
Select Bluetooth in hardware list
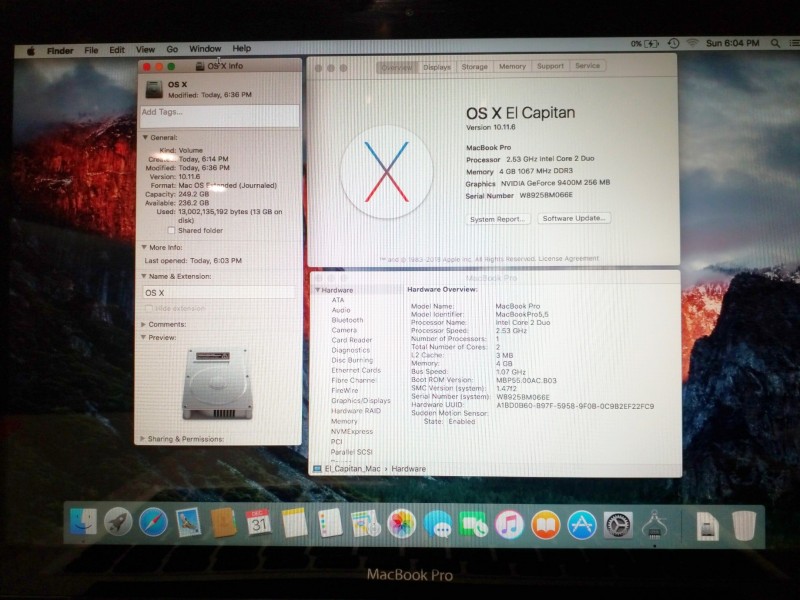[x=347, y=320]
